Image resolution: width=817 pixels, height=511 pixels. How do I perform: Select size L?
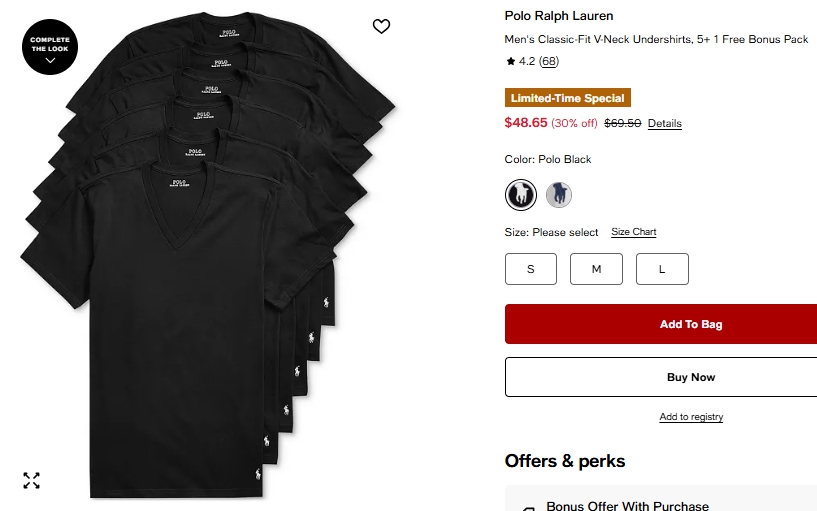tap(662, 269)
